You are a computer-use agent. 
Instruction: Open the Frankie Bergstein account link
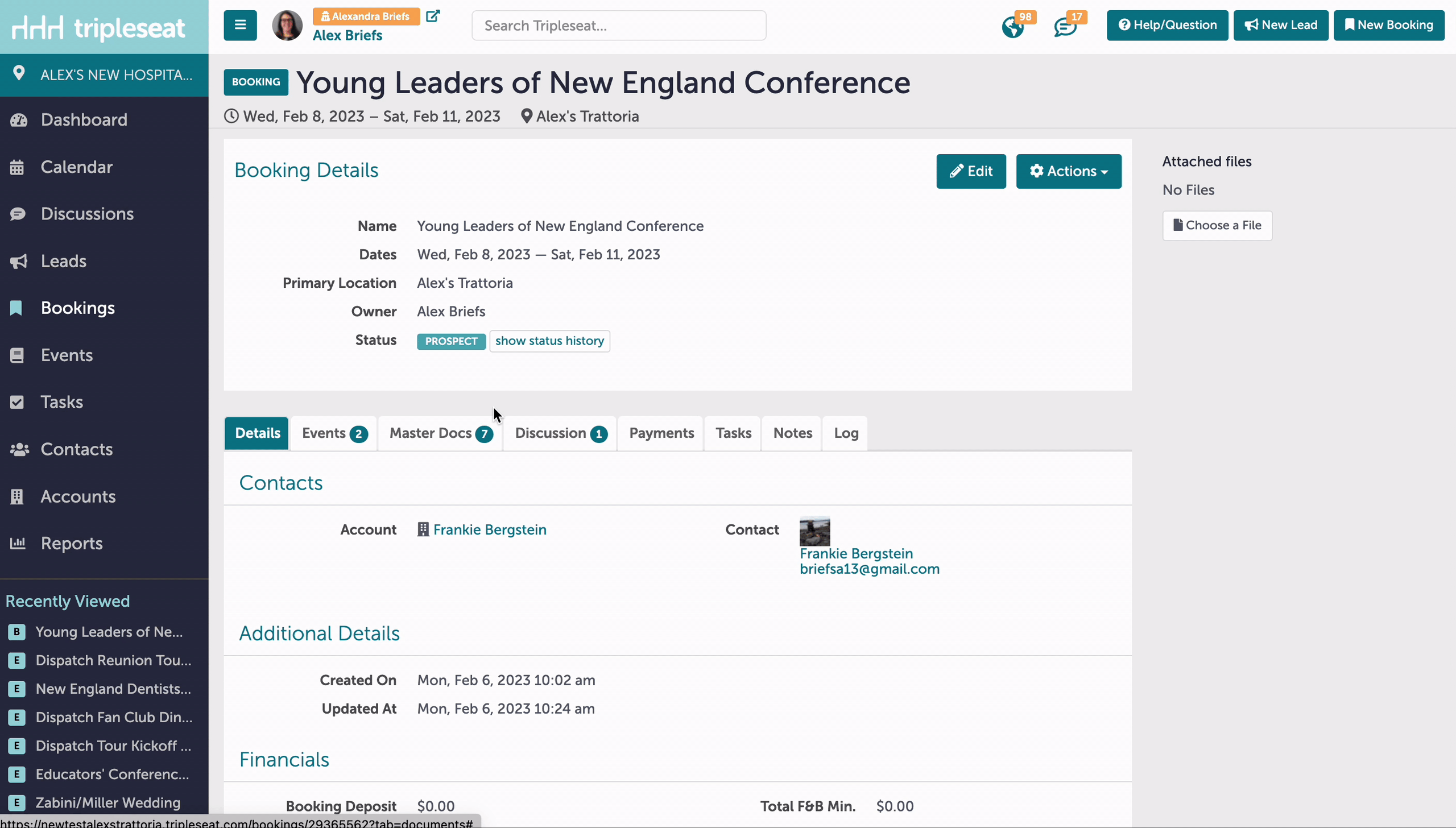click(x=490, y=529)
